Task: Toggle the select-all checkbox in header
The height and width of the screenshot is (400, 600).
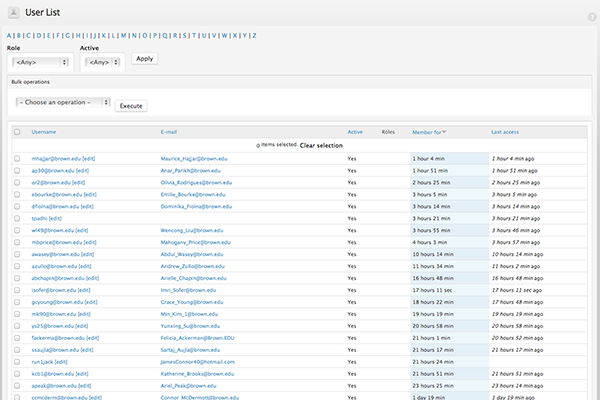Action: (x=17, y=132)
